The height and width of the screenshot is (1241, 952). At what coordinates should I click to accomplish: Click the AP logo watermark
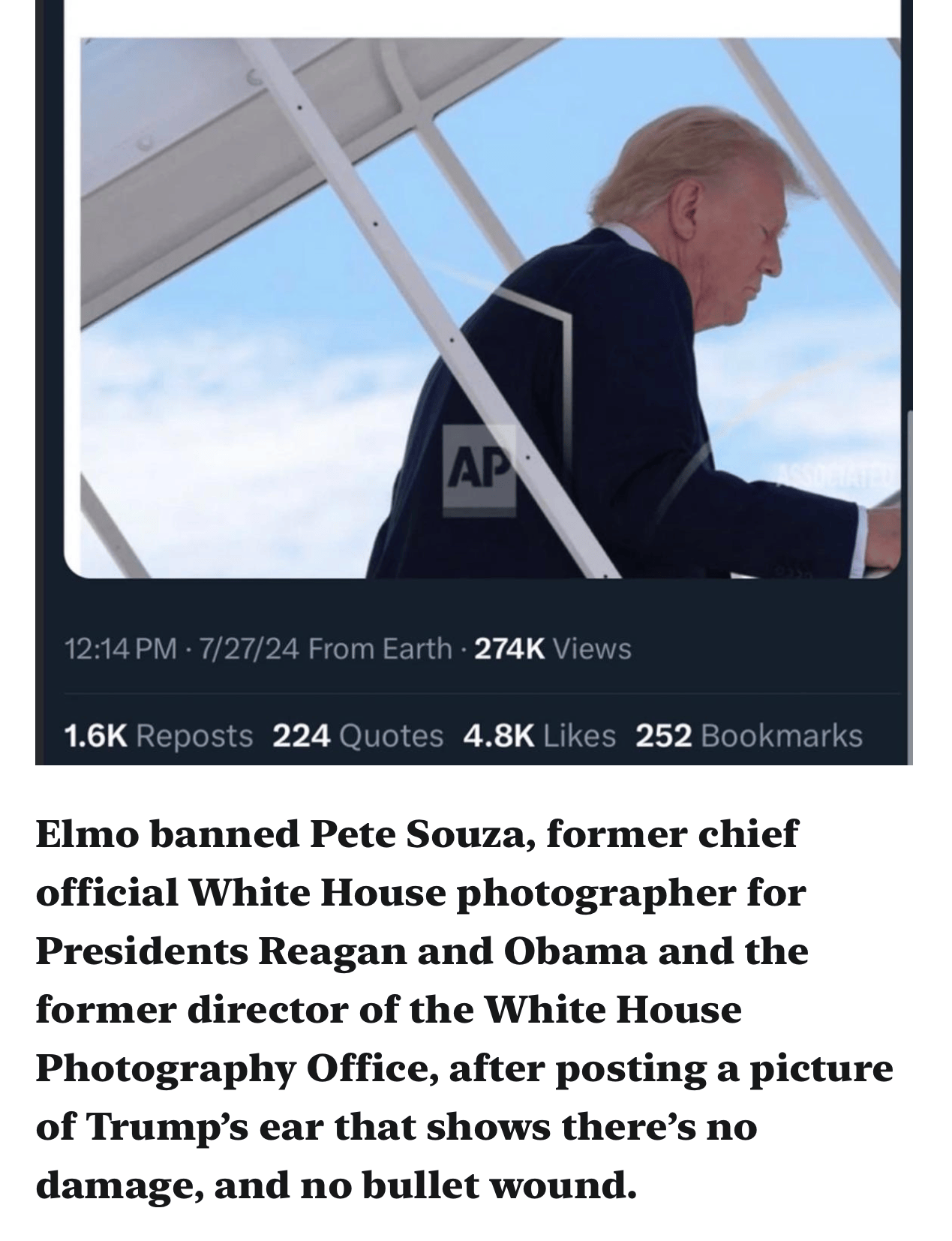point(479,470)
